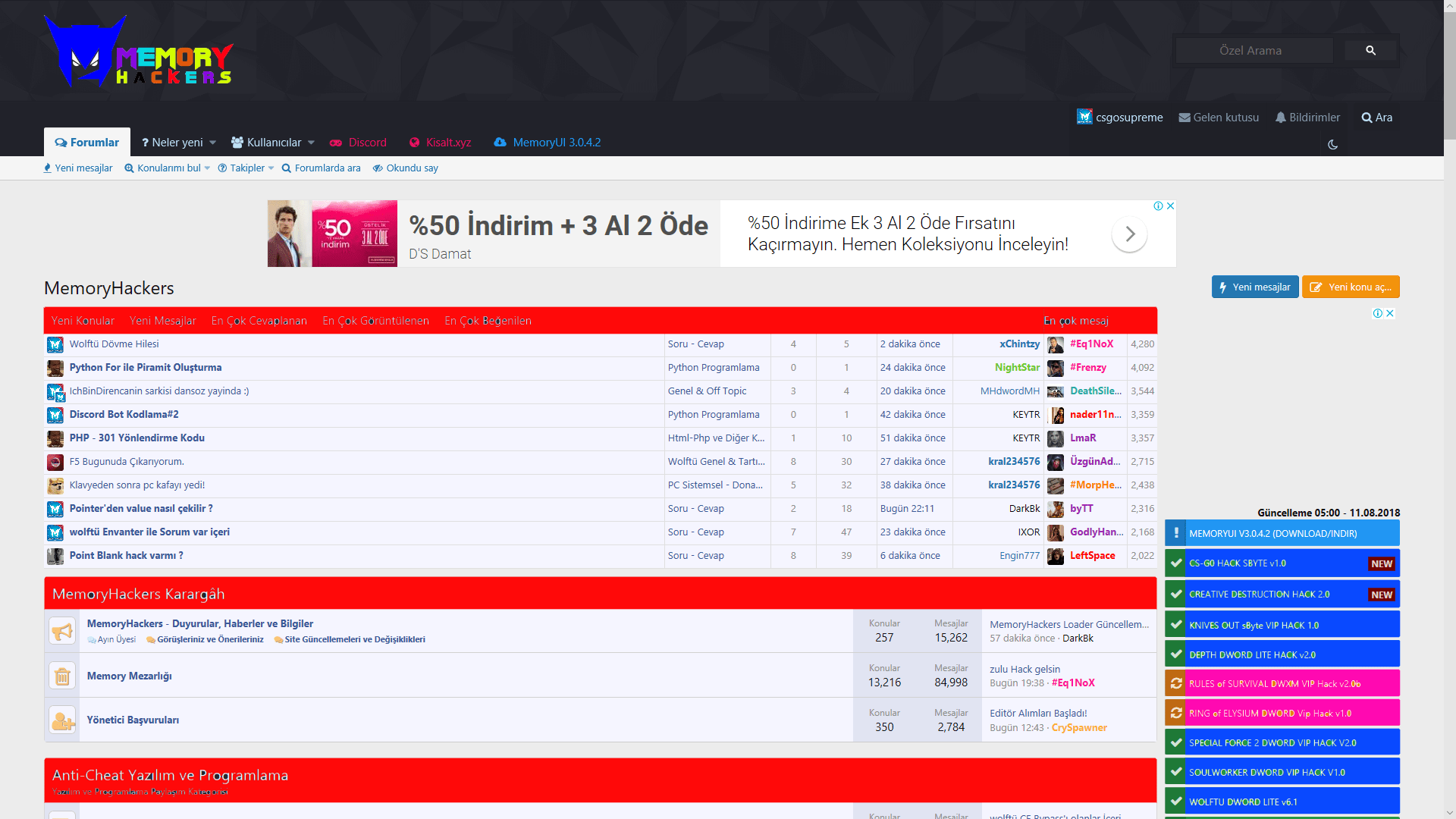1456x819 pixels.
Task: Open Gelen kutusu inbox
Action: 1219,118
